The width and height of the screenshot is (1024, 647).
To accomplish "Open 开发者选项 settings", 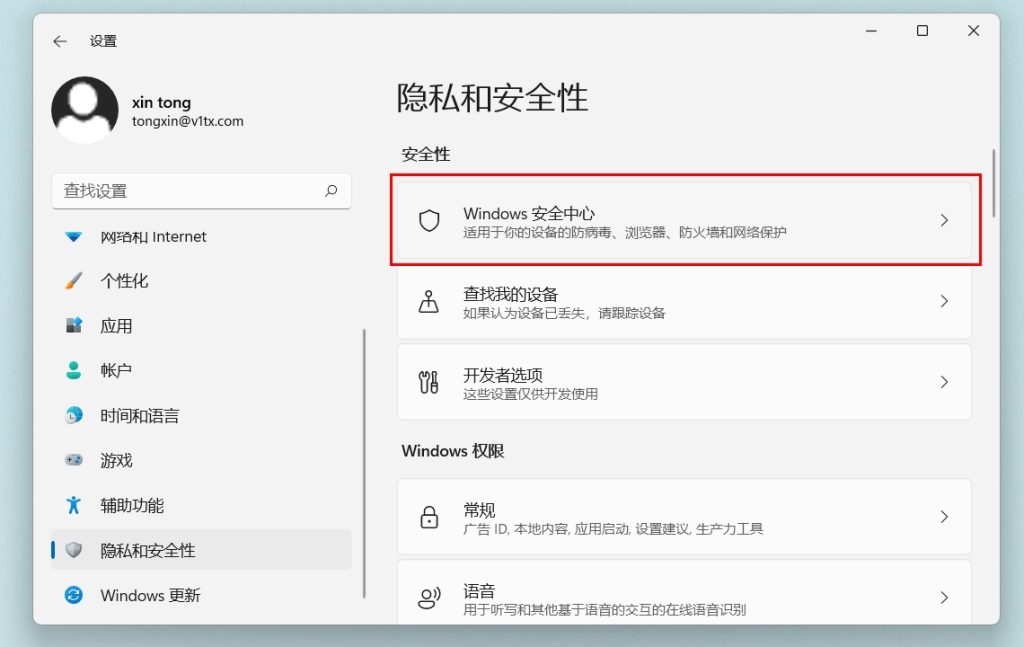I will [x=684, y=383].
